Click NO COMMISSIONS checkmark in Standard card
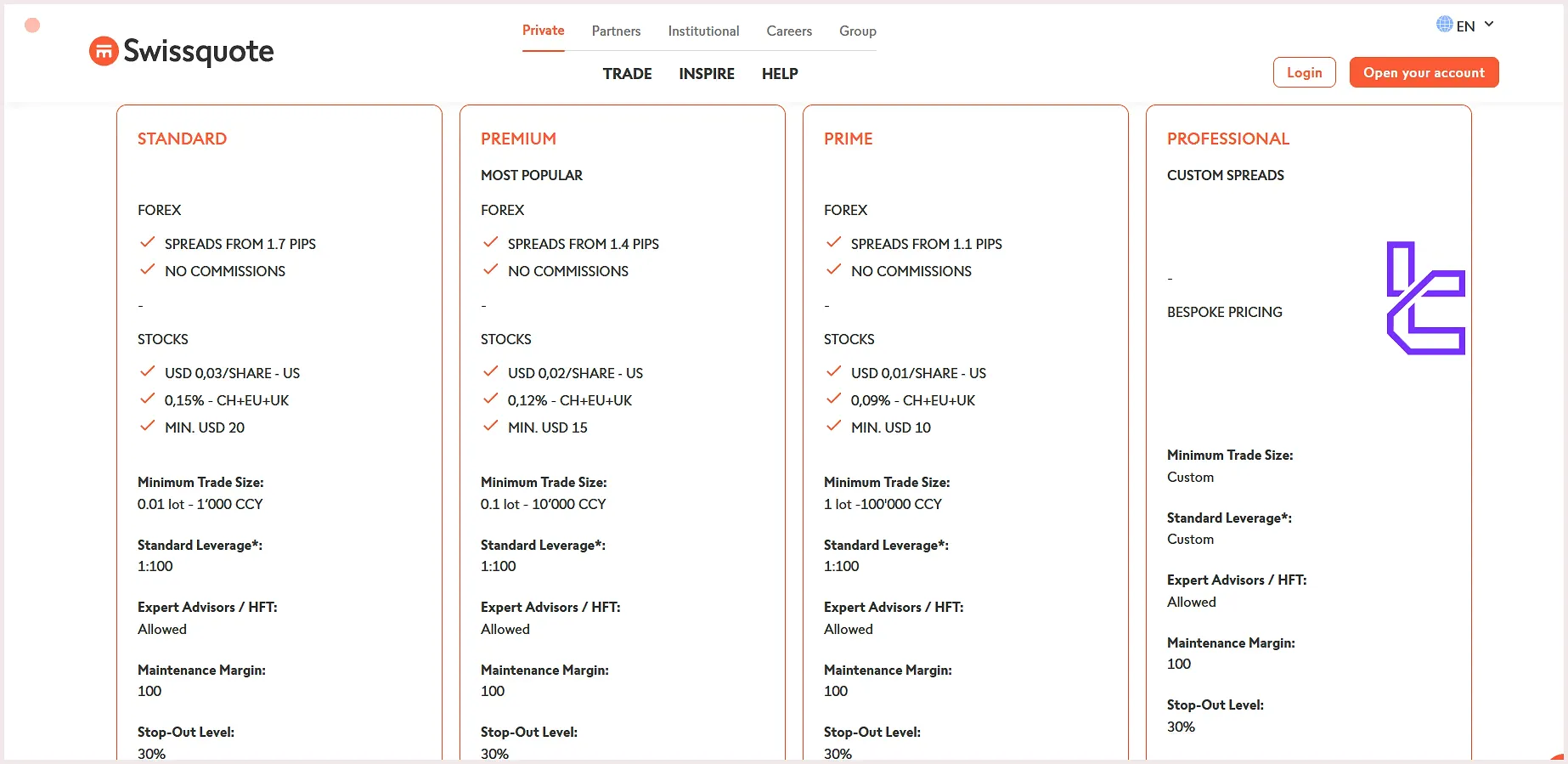This screenshot has height=764, width=1568. click(148, 269)
